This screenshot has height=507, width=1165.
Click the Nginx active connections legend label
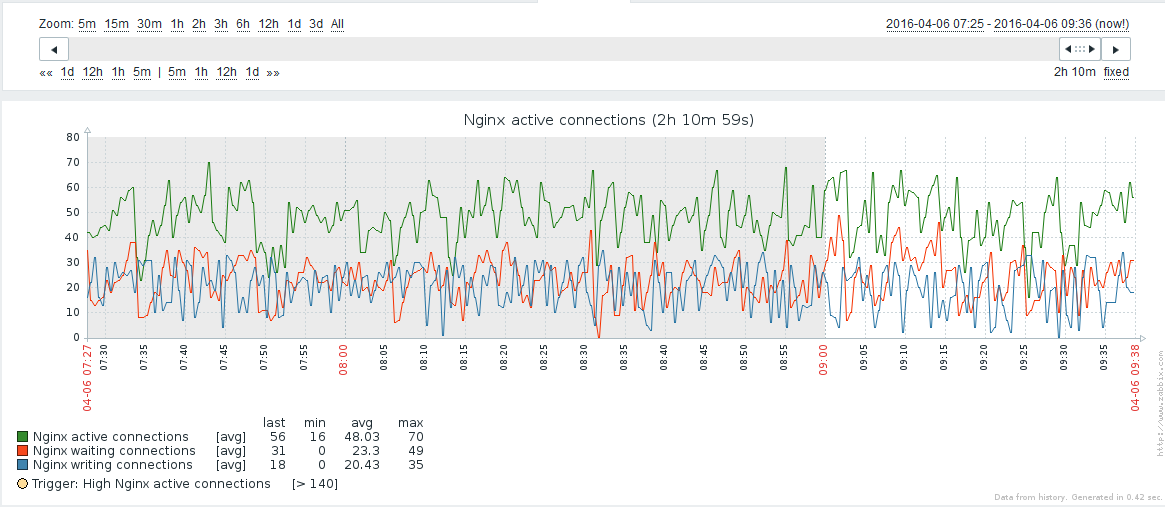tap(111, 436)
